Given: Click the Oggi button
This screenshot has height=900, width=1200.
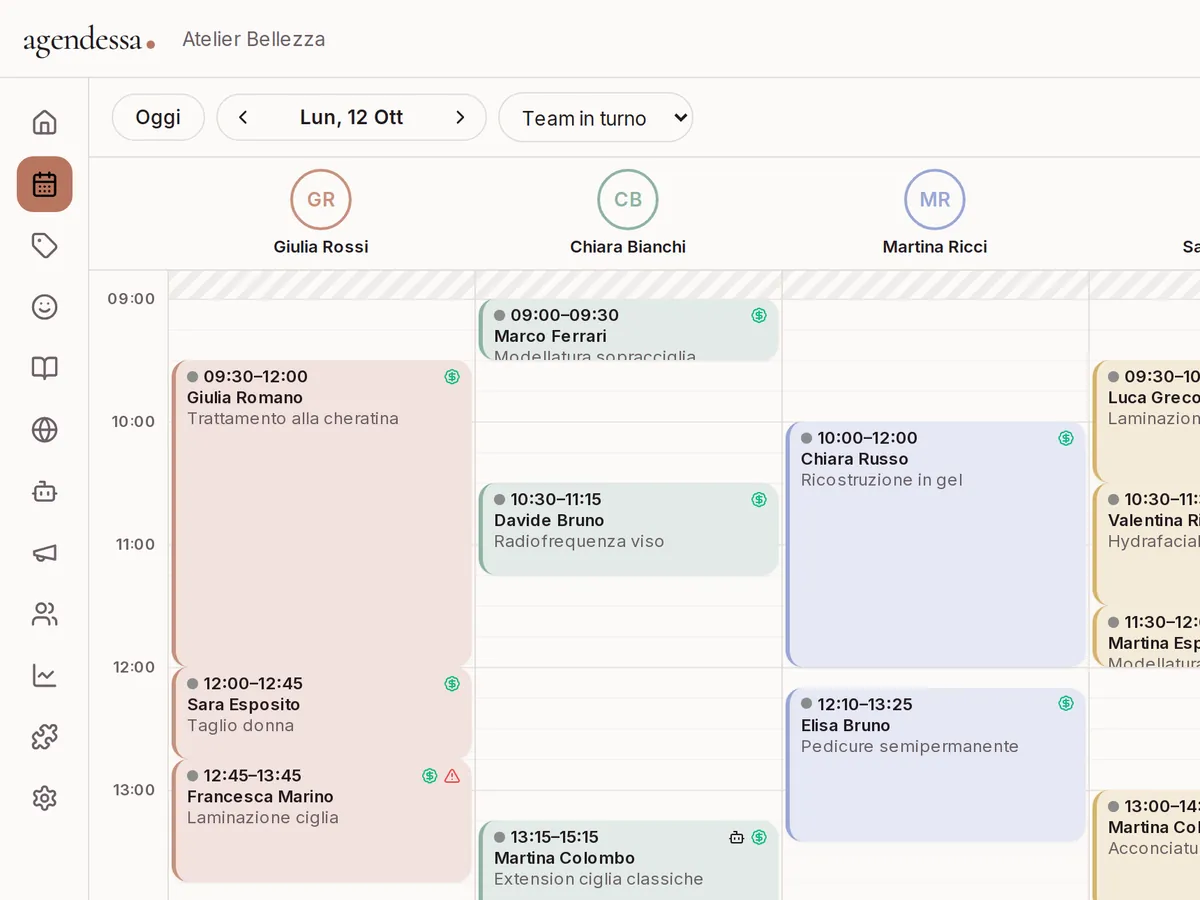Looking at the screenshot, I should [x=158, y=118].
